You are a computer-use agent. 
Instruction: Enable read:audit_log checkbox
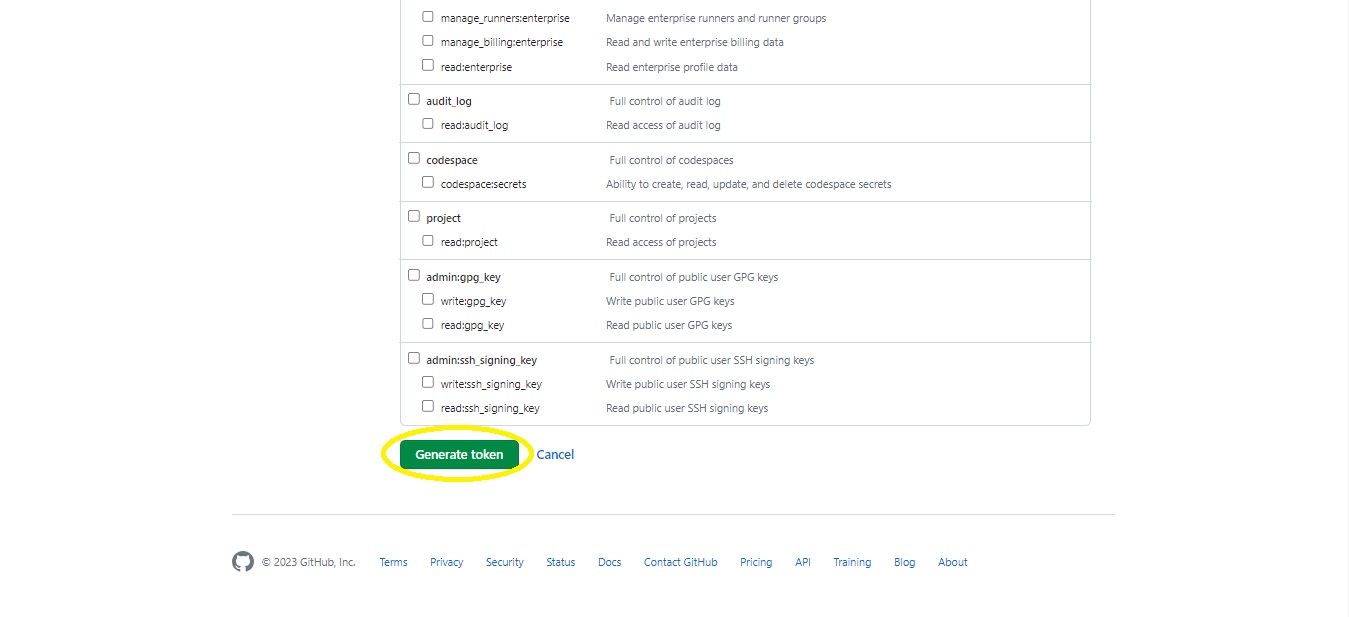[x=428, y=124]
